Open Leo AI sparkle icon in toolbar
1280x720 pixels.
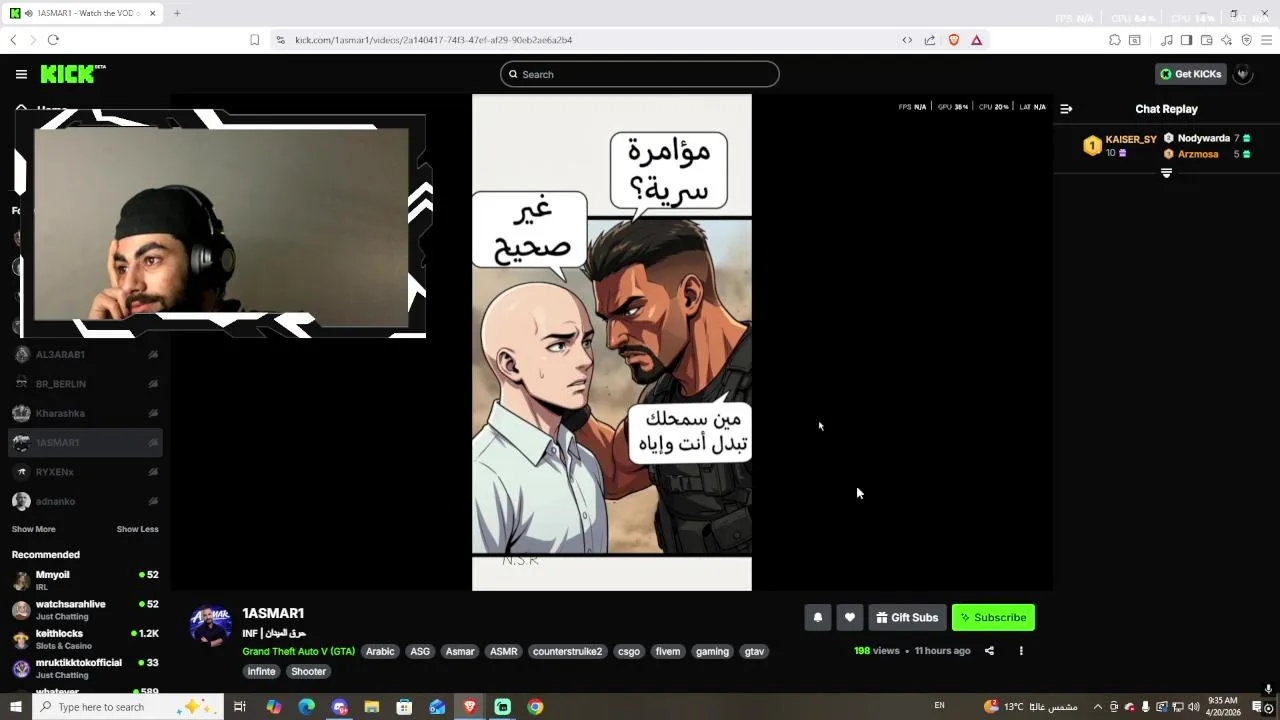(x=1226, y=40)
